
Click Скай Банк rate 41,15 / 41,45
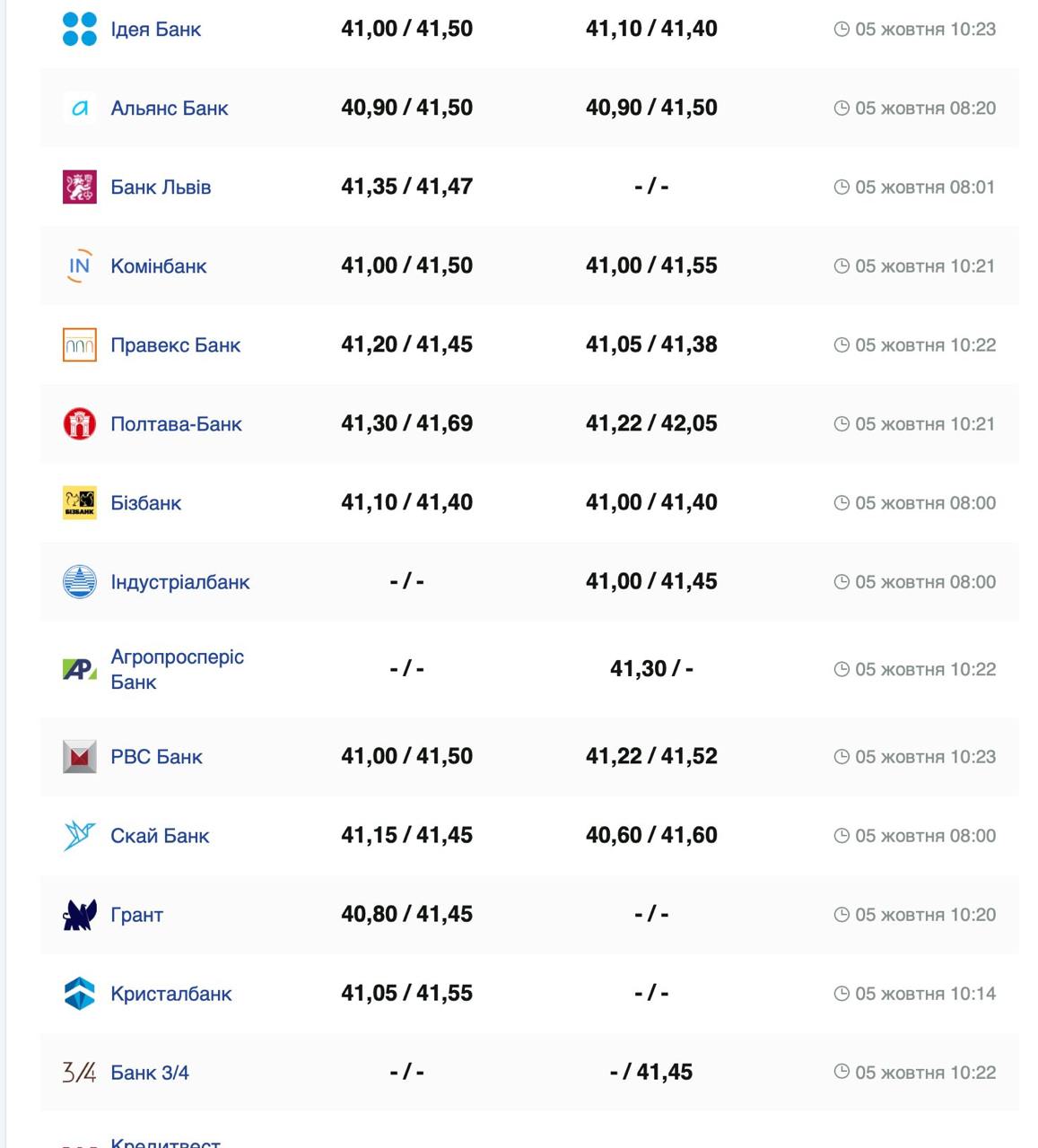point(406,836)
